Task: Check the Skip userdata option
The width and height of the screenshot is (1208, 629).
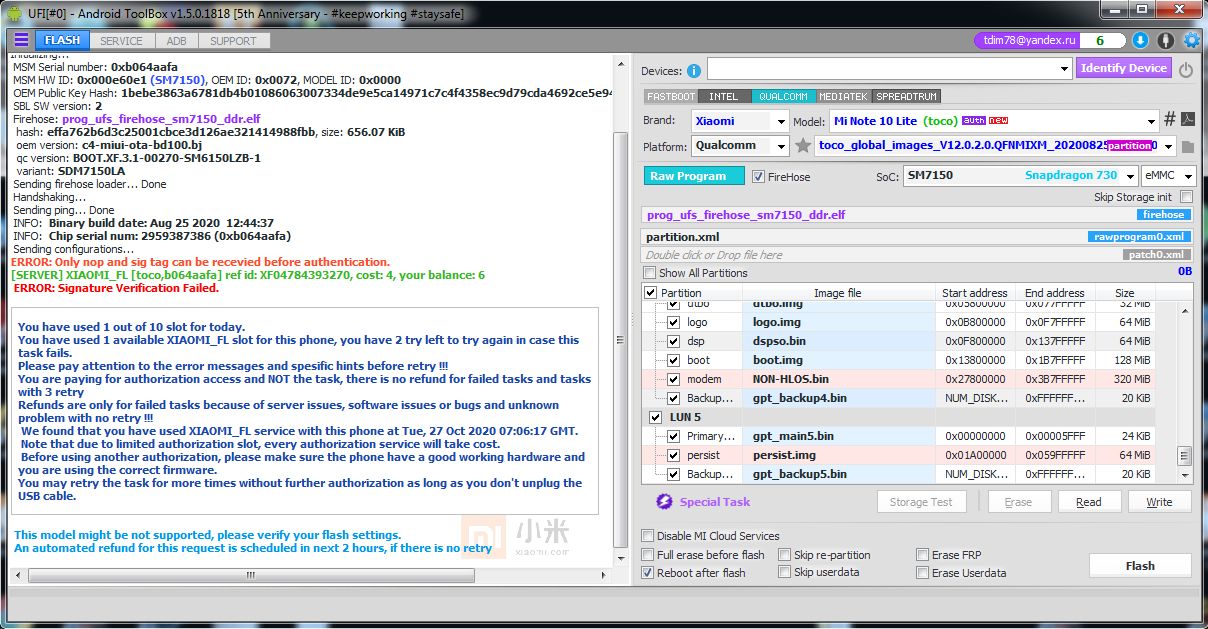Action: [785, 573]
